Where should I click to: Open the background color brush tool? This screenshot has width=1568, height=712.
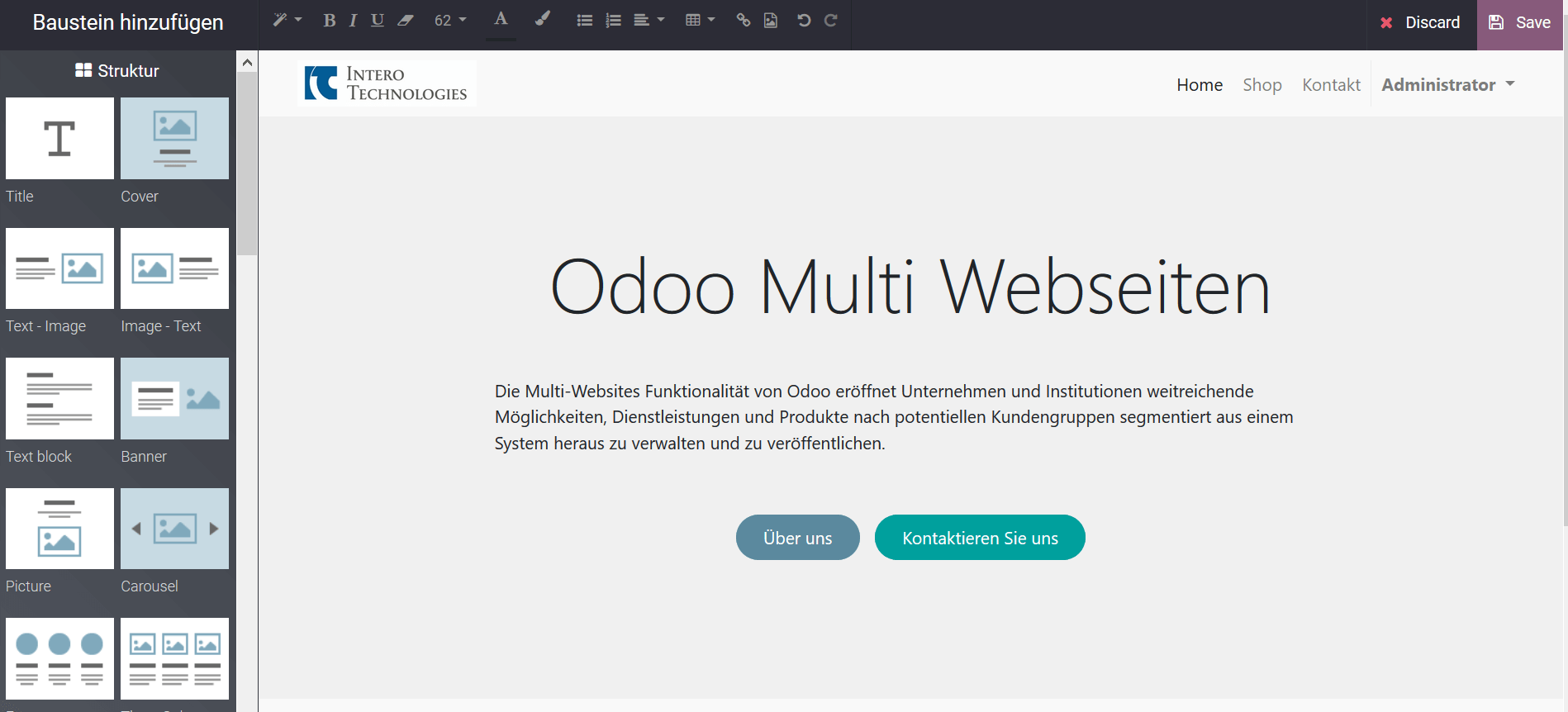pyautogui.click(x=542, y=19)
